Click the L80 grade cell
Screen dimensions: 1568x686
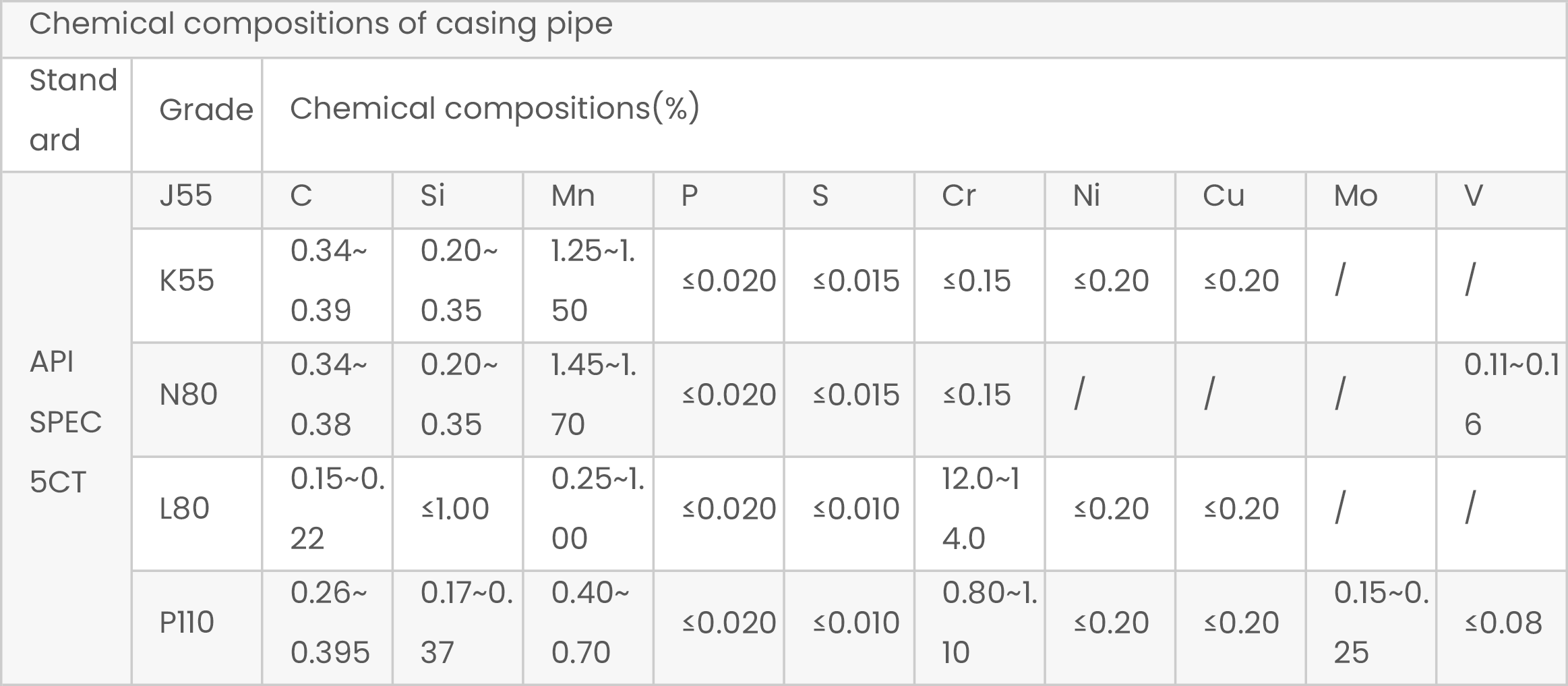(x=184, y=509)
